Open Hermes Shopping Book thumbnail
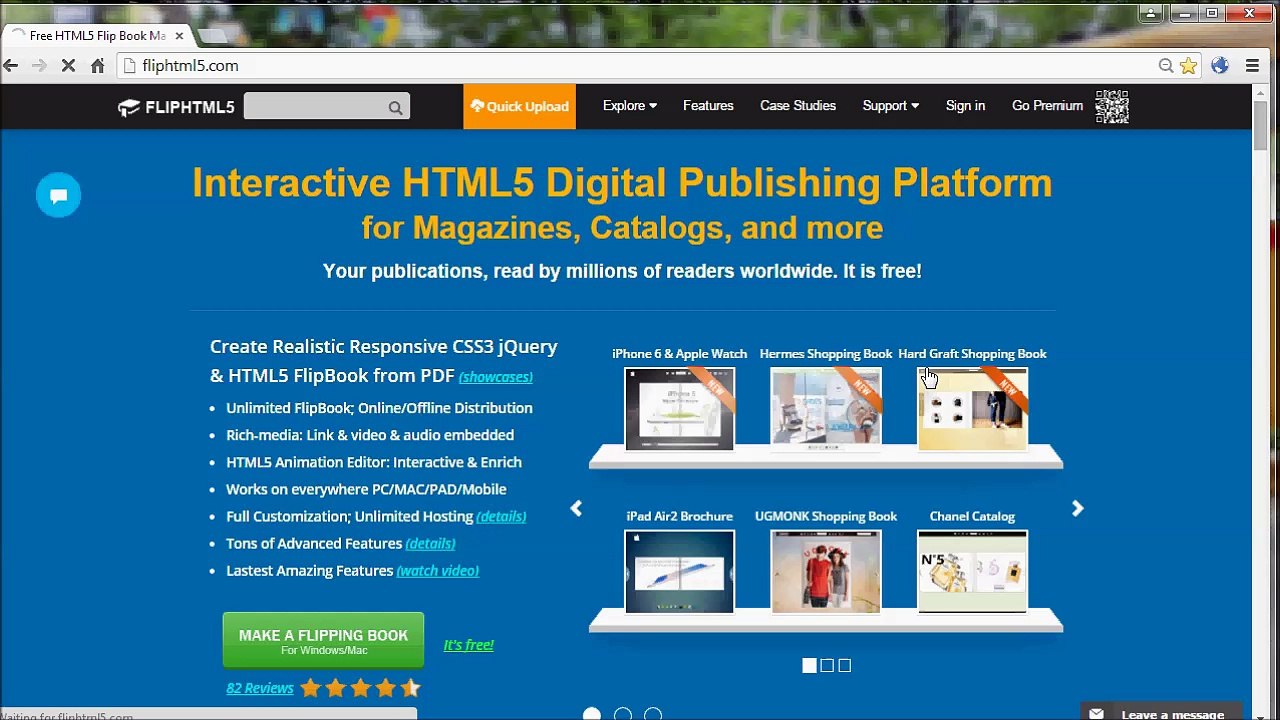Image resolution: width=1280 pixels, height=720 pixels. pyautogui.click(x=826, y=409)
